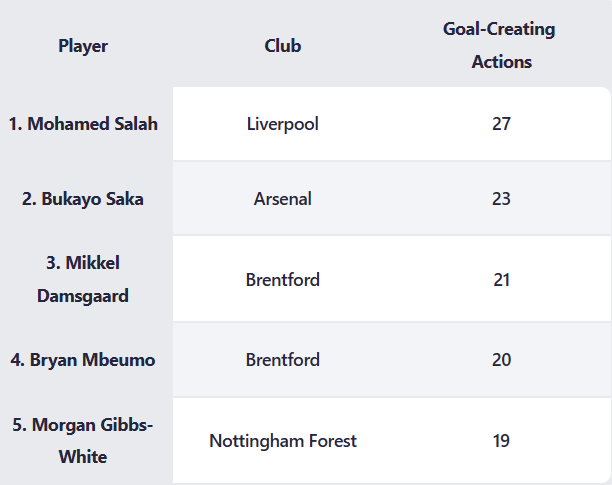Image resolution: width=612 pixels, height=485 pixels.
Task: Click the rank number 1 before Salah
Action: (14, 124)
